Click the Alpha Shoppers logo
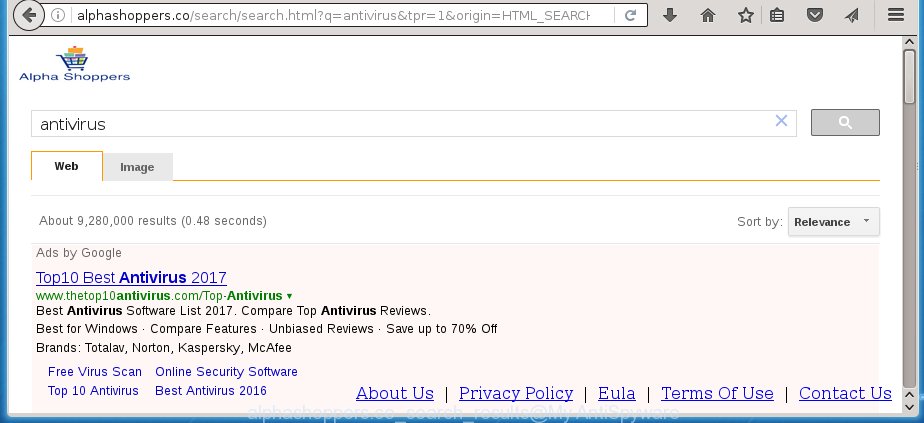This screenshot has height=423, width=924. [74, 64]
